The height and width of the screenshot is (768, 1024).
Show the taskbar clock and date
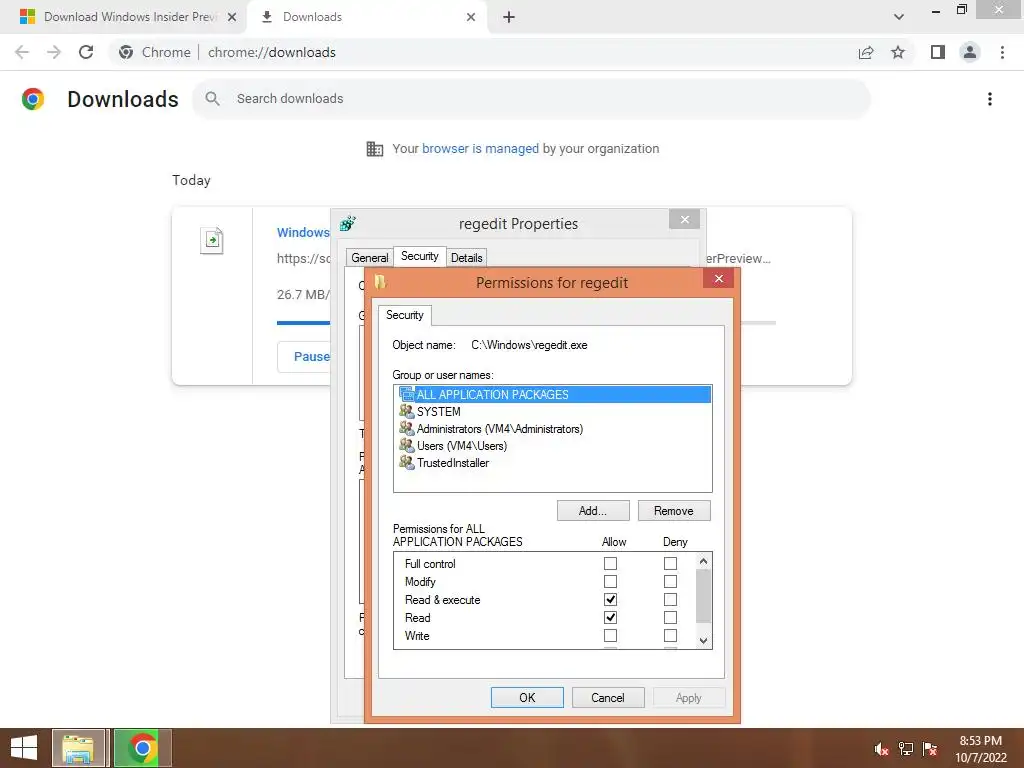tap(981, 749)
